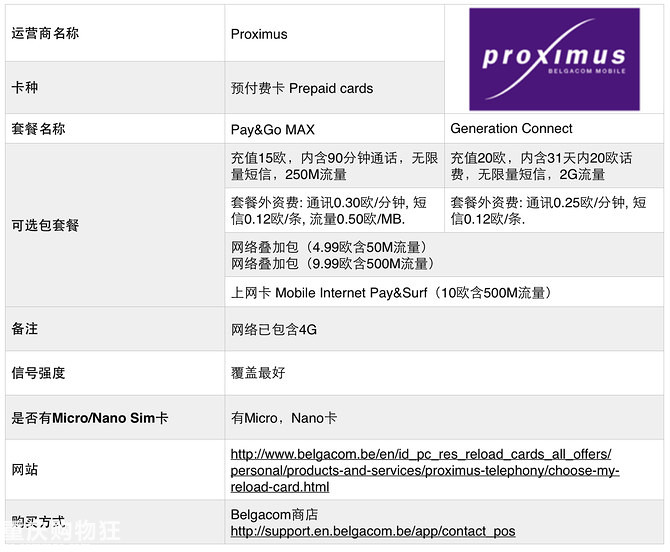Image resolution: width=670 pixels, height=552 pixels.
Task: Click the 'Generation Connect' plan name
Action: pyautogui.click(x=511, y=128)
